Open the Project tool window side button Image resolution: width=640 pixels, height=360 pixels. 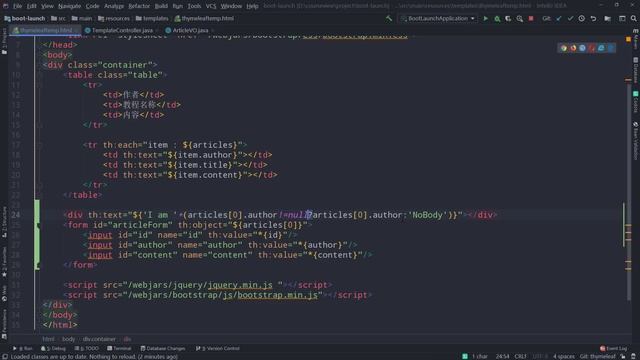coord(4,42)
